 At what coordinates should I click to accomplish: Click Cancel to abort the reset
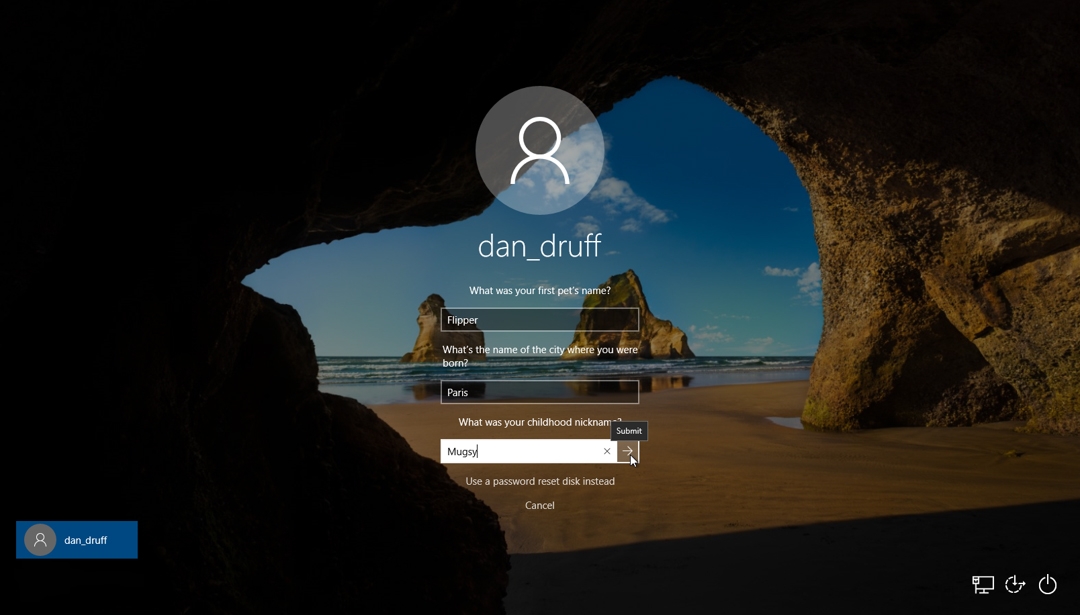540,505
